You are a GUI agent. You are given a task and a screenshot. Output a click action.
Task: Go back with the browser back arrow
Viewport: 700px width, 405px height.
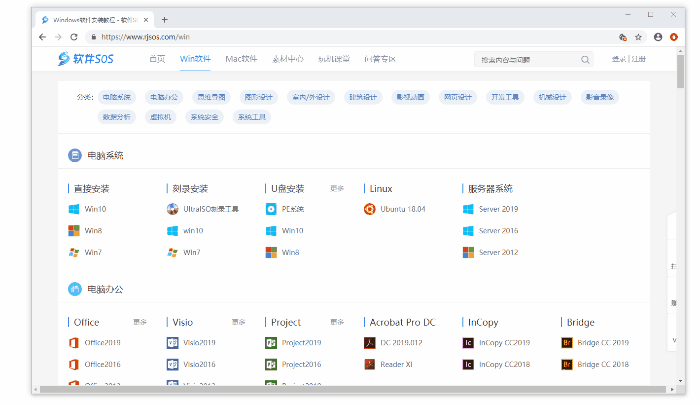click(42, 37)
